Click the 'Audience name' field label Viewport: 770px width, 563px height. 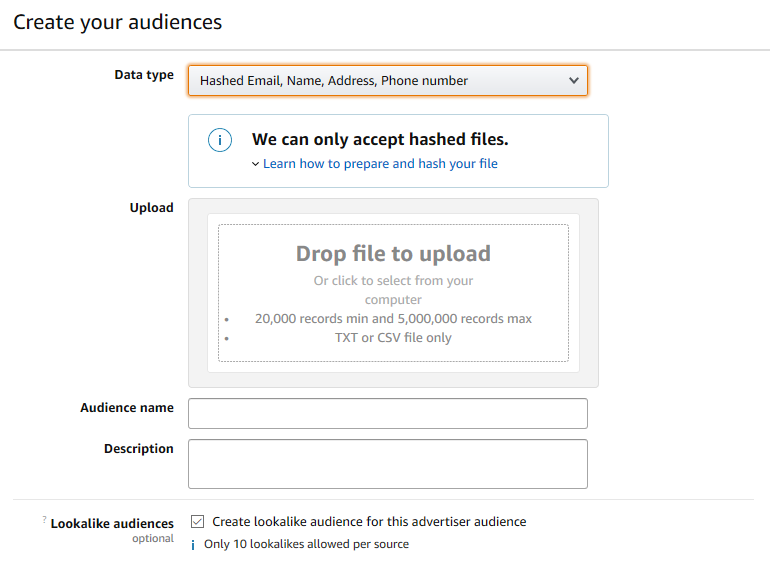pyautogui.click(x=127, y=408)
